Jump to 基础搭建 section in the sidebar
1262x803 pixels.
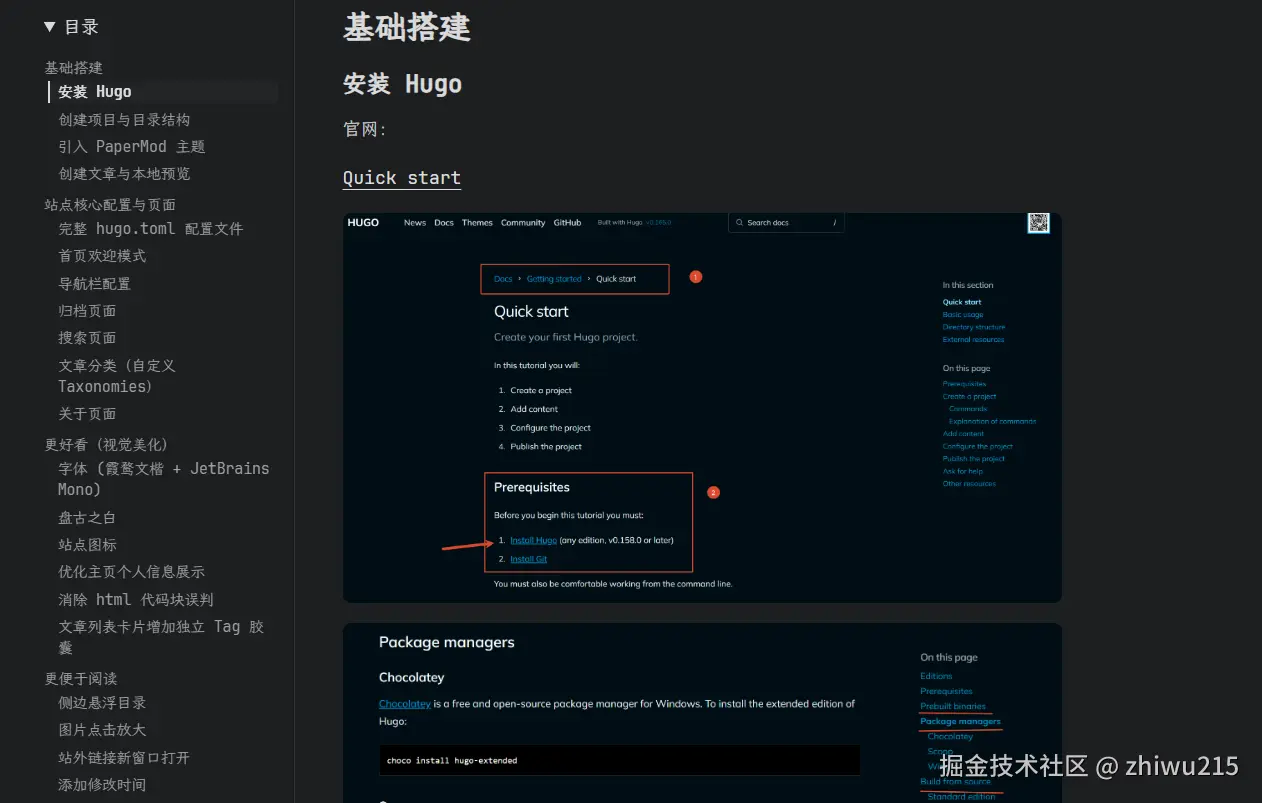[73, 68]
